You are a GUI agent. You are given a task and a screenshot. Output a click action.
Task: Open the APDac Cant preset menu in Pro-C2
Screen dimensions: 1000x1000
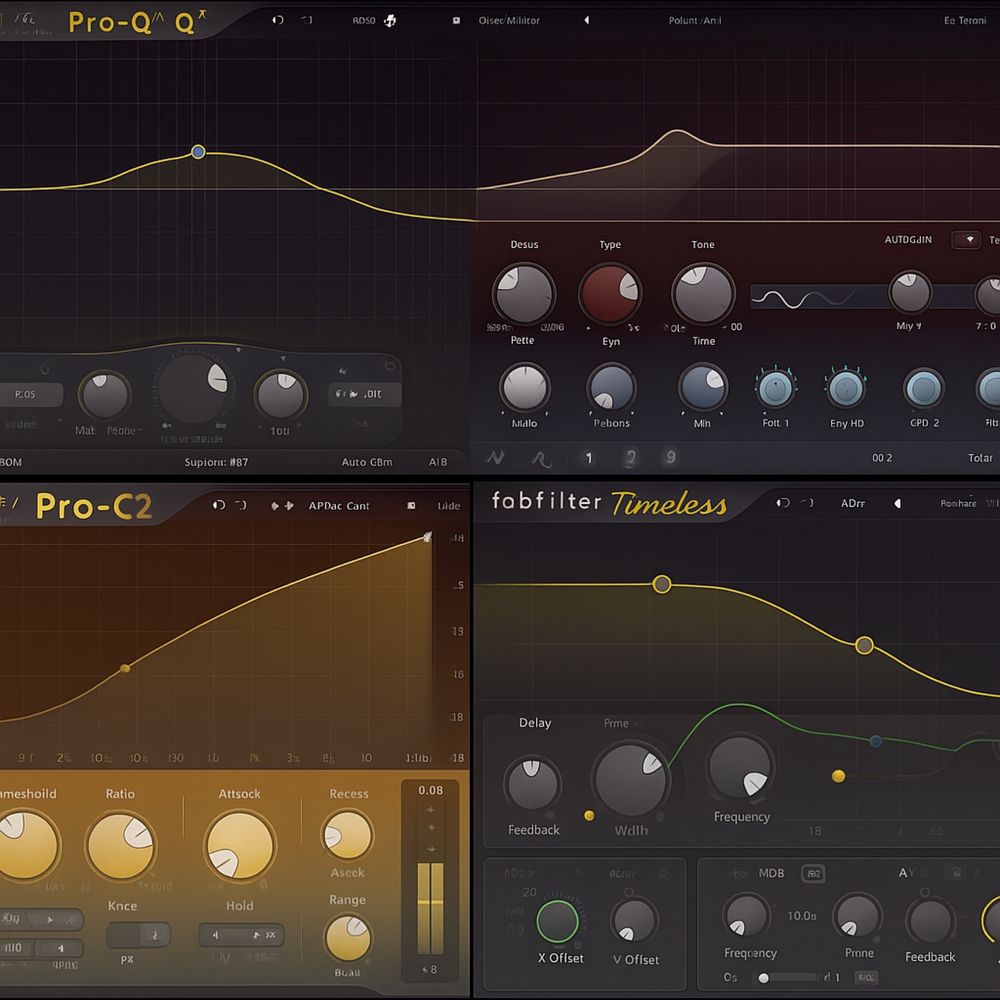tap(339, 506)
